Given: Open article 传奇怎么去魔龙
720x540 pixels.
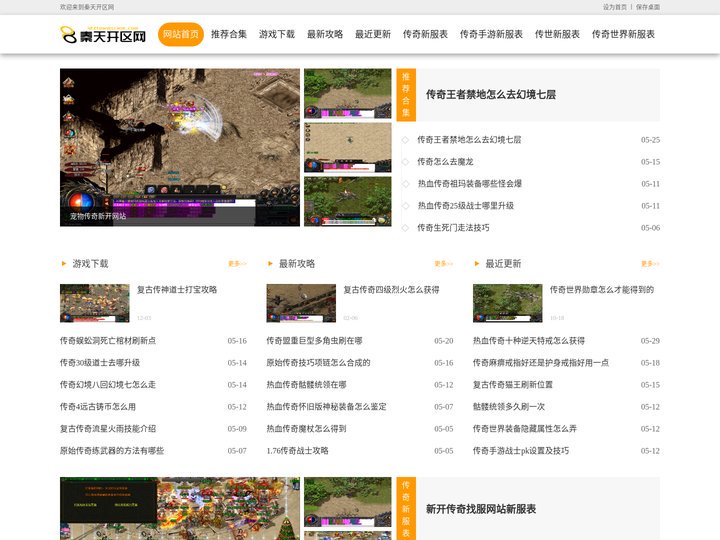Looking at the screenshot, I should pyautogui.click(x=445, y=162).
